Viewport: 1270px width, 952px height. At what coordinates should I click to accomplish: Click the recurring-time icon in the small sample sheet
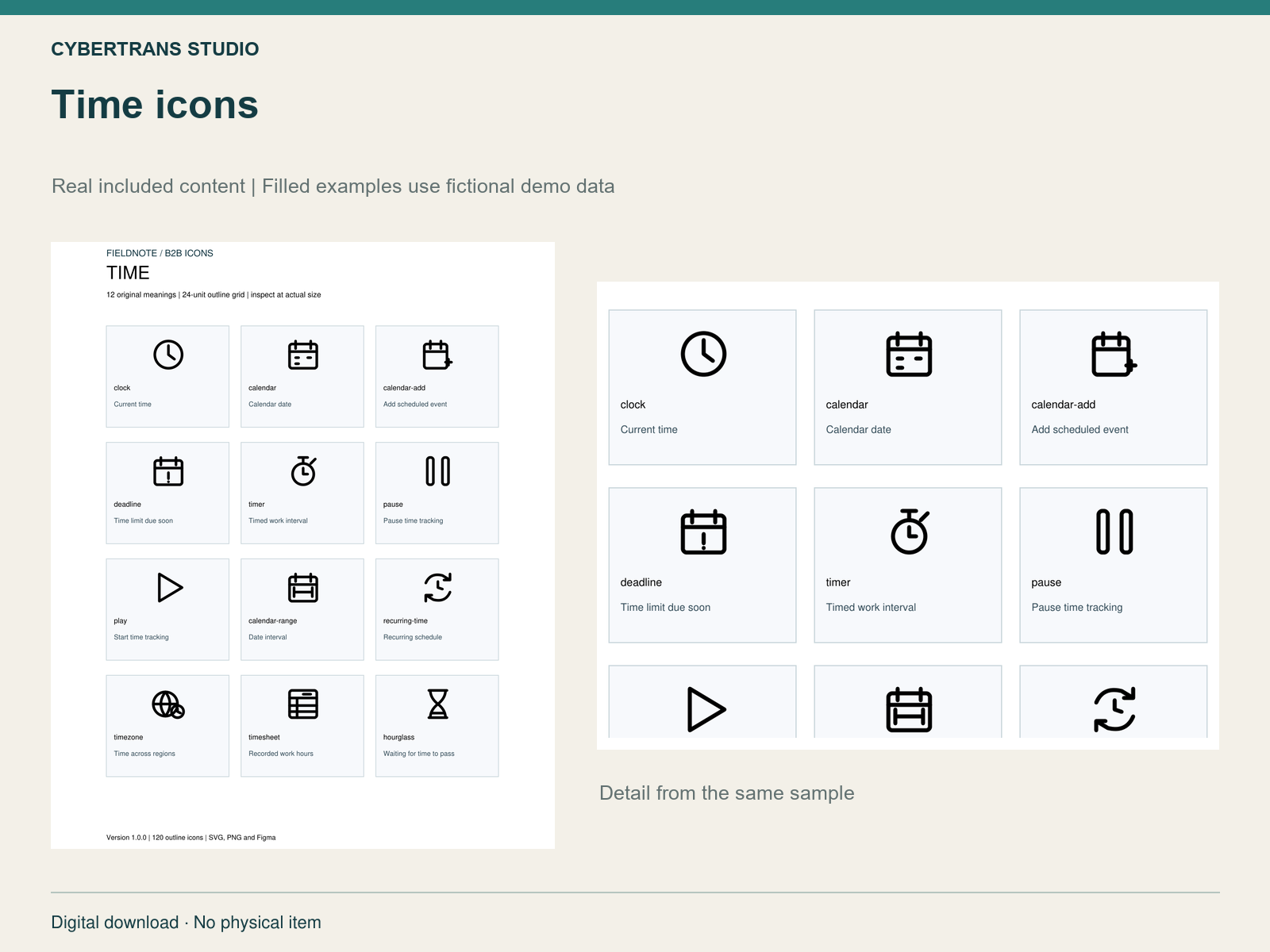(x=437, y=588)
